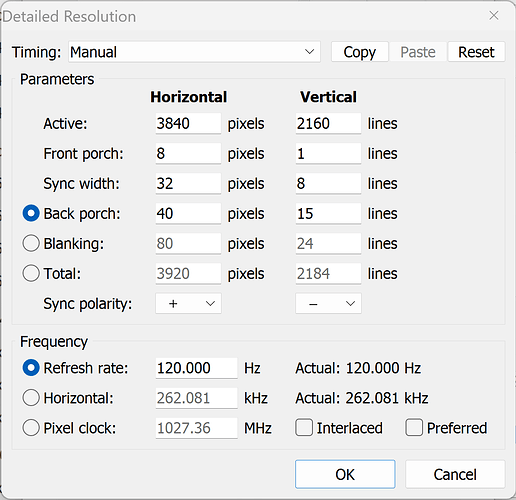Viewport: 516px width, 500px height.
Task: Click the Copy button
Action: [x=360, y=52]
